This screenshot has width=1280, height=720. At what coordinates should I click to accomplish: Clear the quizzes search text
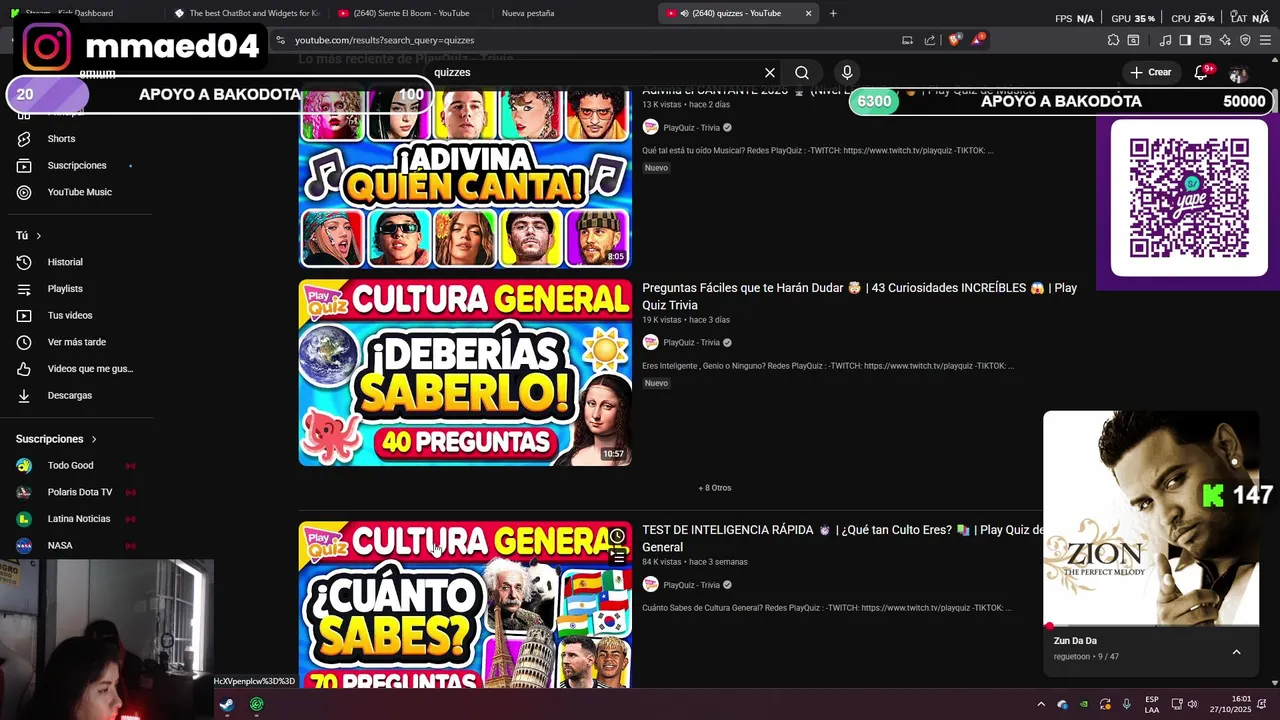(770, 73)
